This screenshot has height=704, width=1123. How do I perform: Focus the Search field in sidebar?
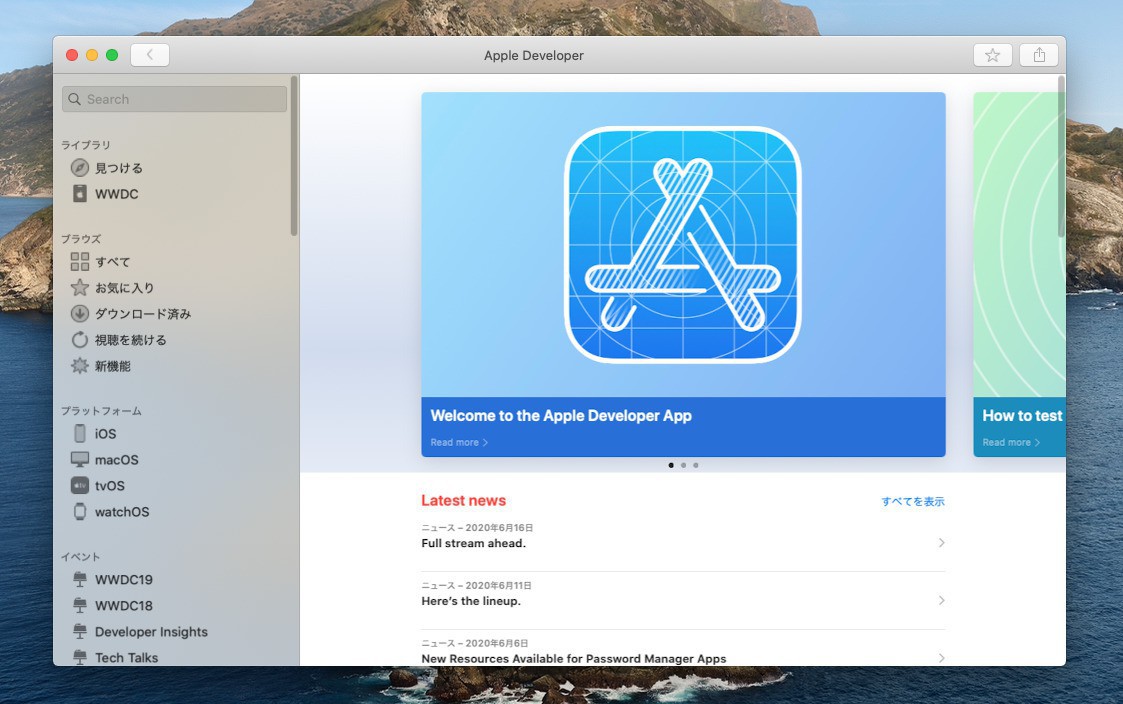tap(175, 99)
